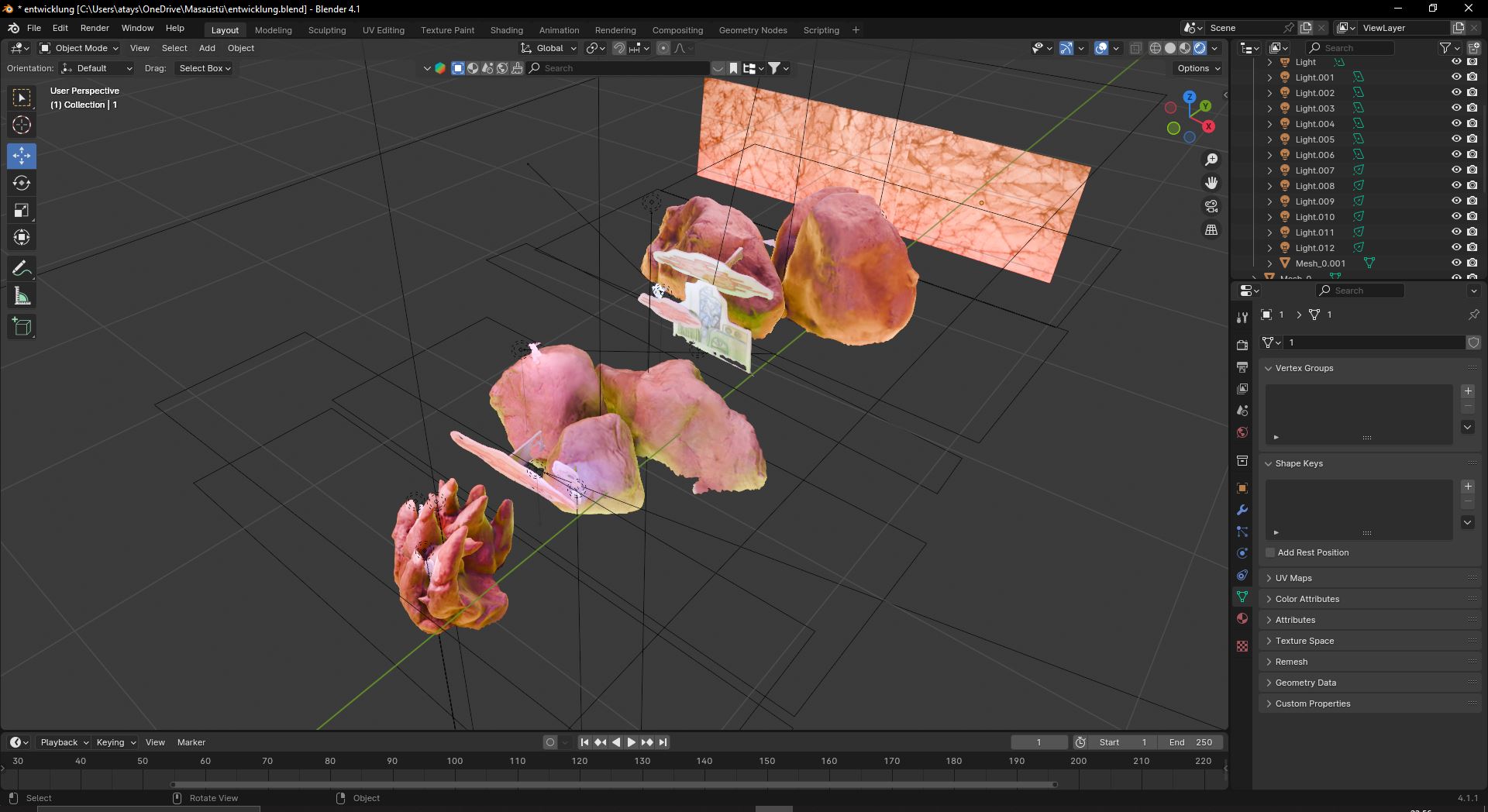Choose the Measure tool
Viewport: 1488px width, 812px height.
coord(22,296)
